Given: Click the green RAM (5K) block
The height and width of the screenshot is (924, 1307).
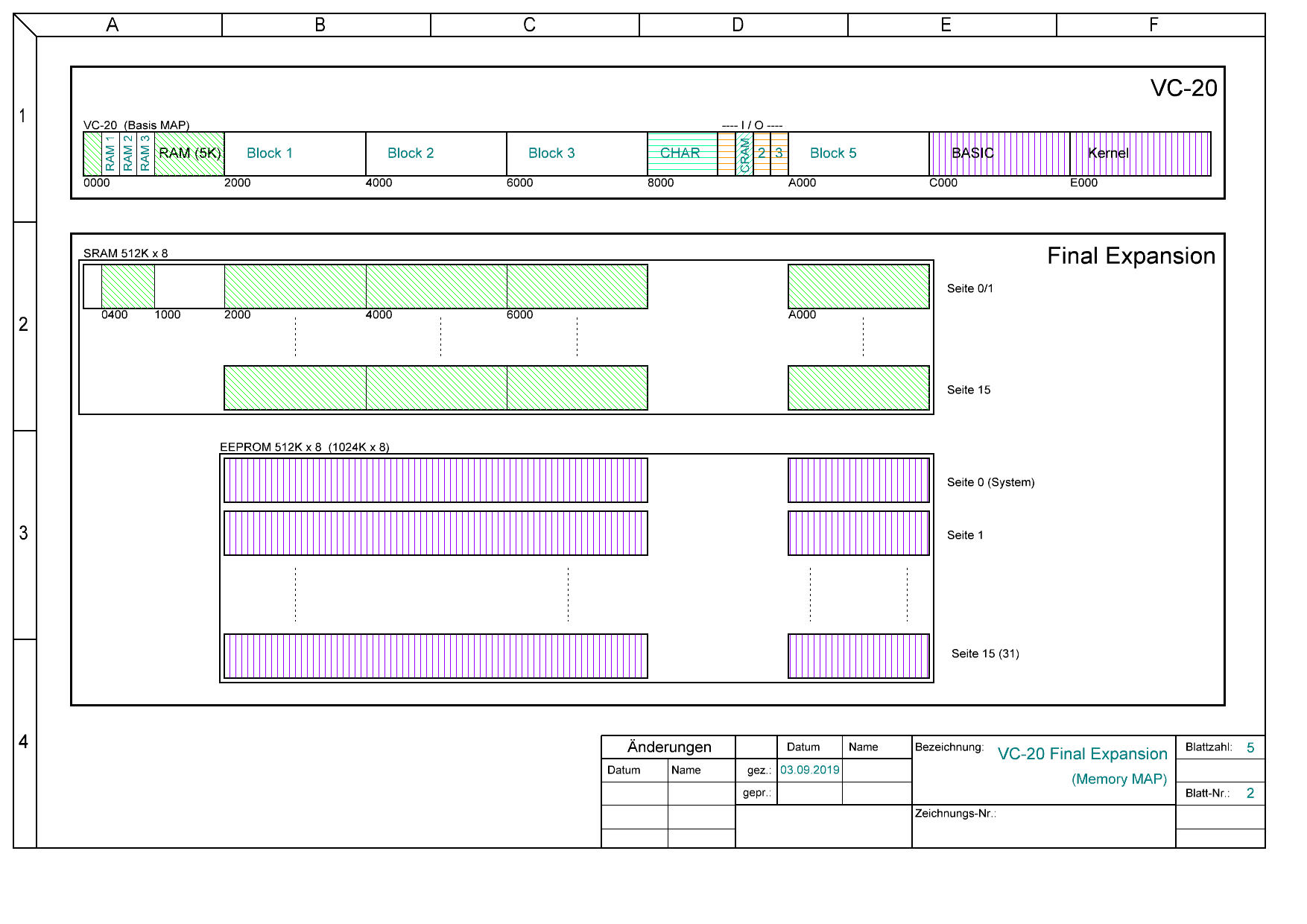Looking at the screenshot, I should (190, 154).
